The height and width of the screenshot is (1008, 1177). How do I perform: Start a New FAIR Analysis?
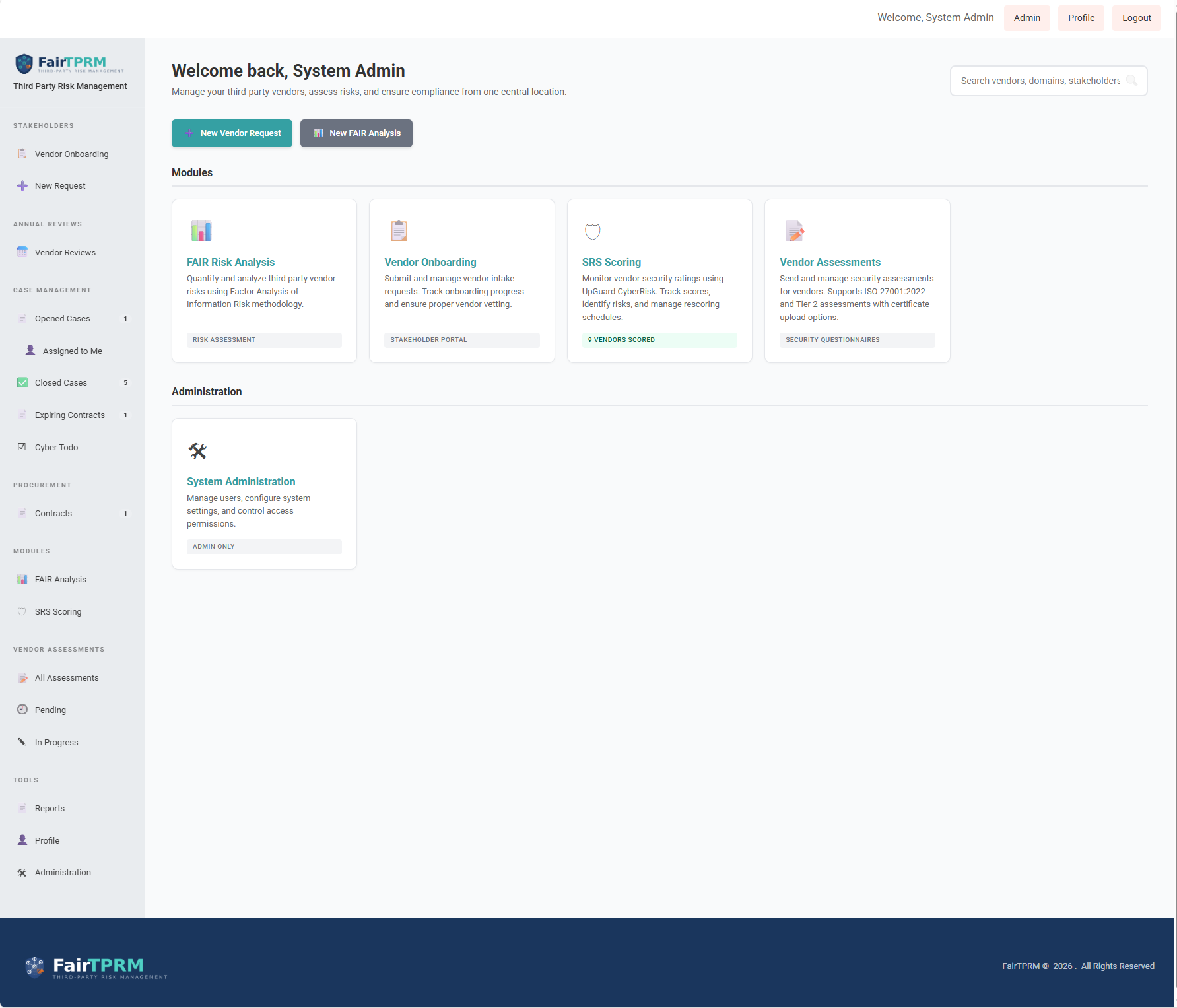pos(356,133)
